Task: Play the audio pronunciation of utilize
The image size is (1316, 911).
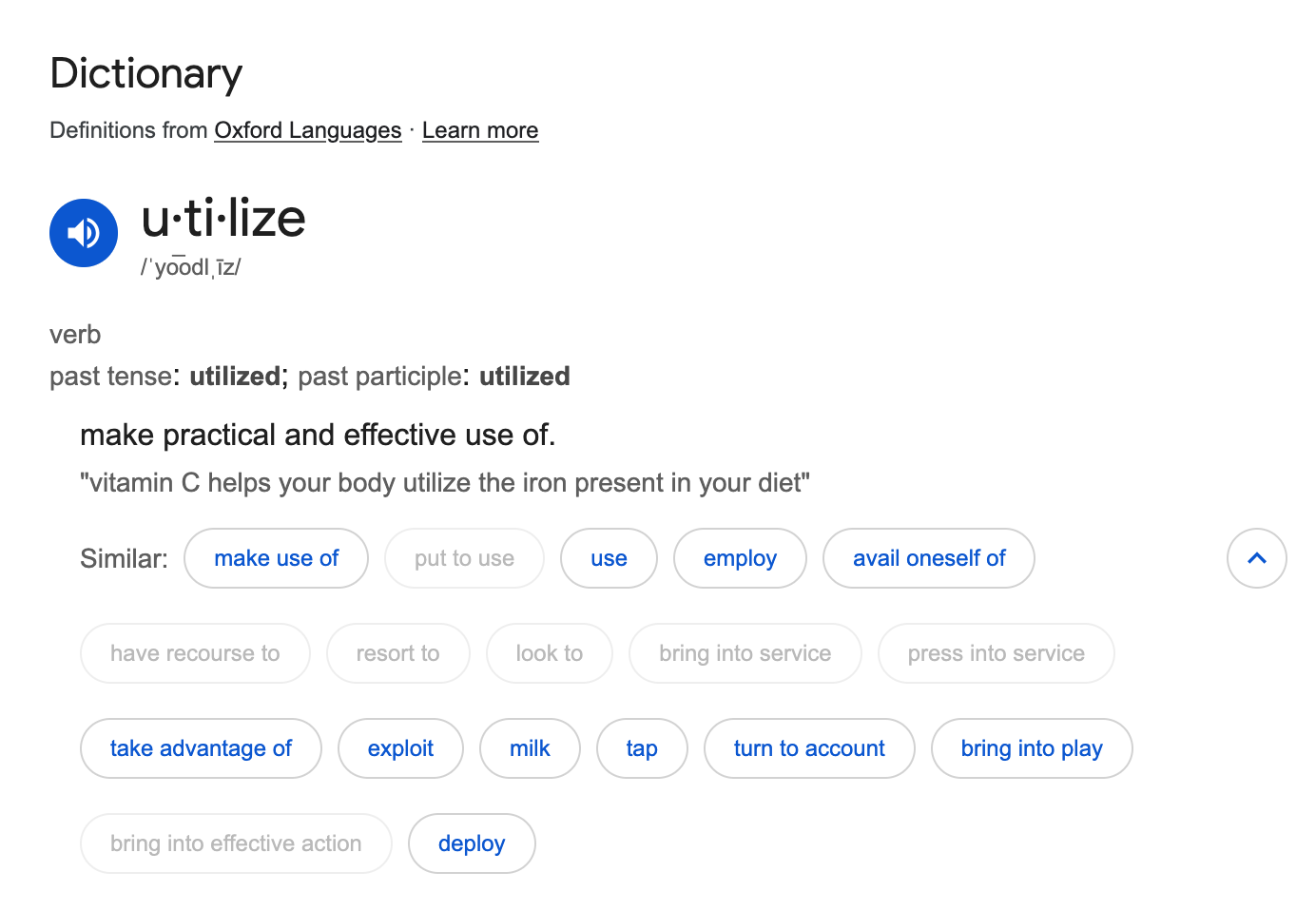Action: [84, 233]
